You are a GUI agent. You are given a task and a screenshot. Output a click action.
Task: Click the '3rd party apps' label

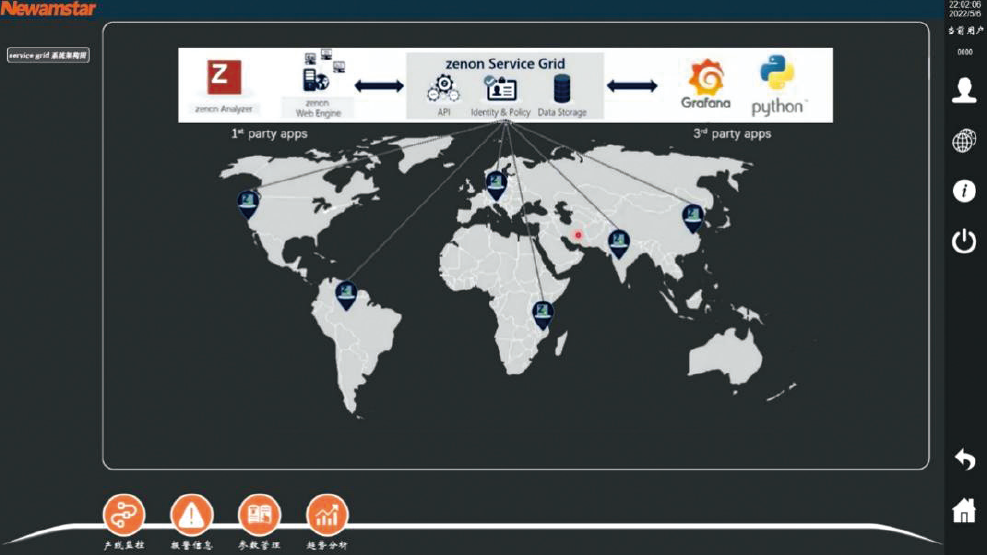(x=732, y=133)
